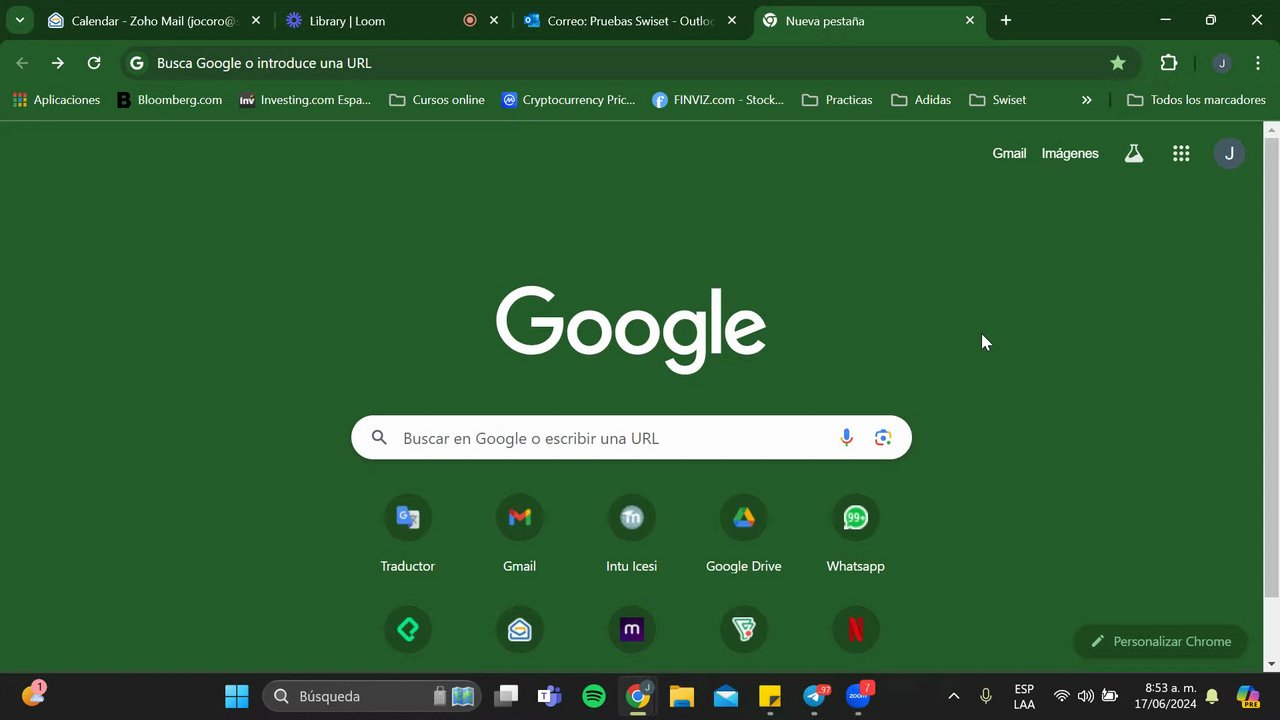The width and height of the screenshot is (1280, 720).
Task: Open Microsoft Teams from taskbar
Action: point(550,696)
